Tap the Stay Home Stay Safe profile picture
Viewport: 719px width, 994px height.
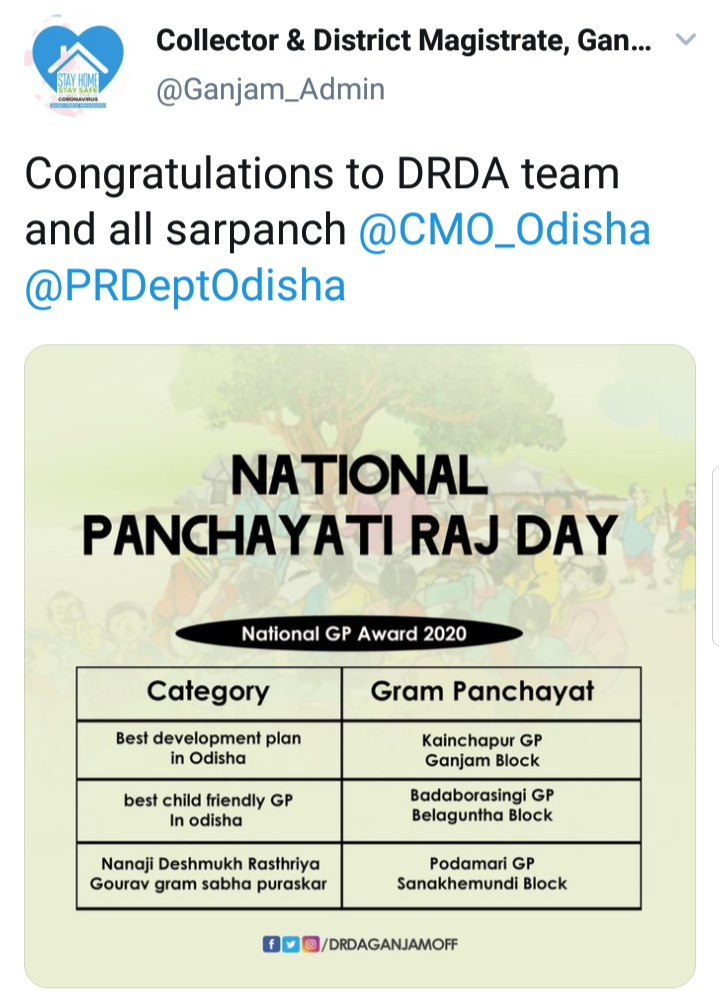(77, 66)
